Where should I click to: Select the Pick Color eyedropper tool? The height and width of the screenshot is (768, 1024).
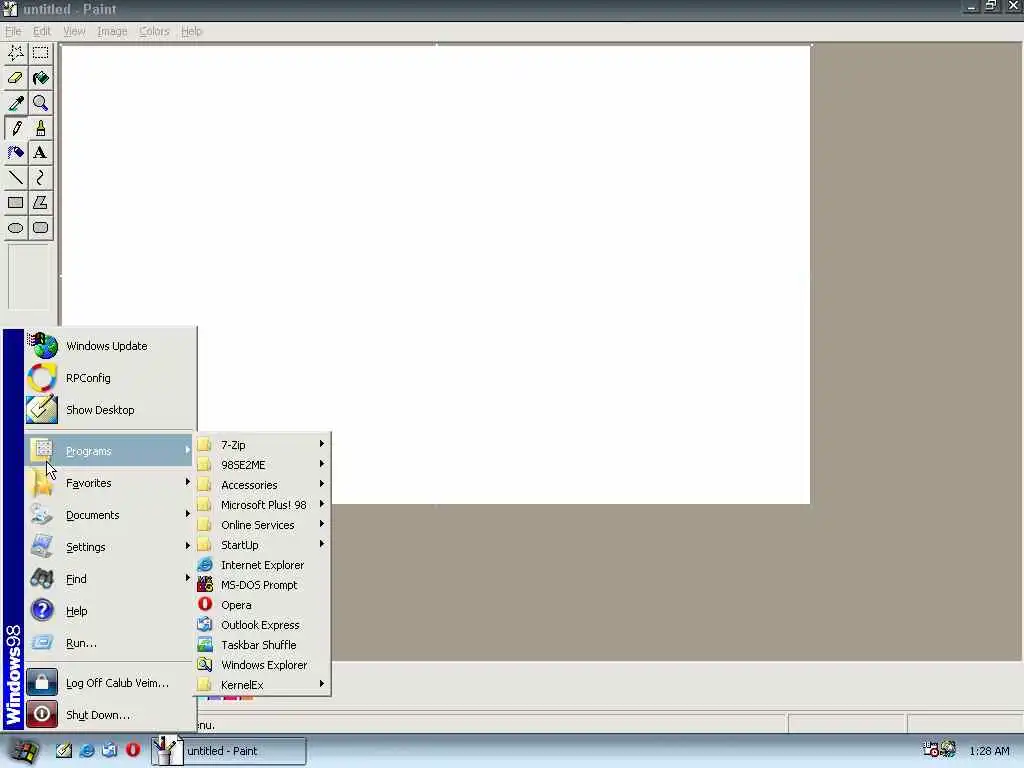point(16,103)
